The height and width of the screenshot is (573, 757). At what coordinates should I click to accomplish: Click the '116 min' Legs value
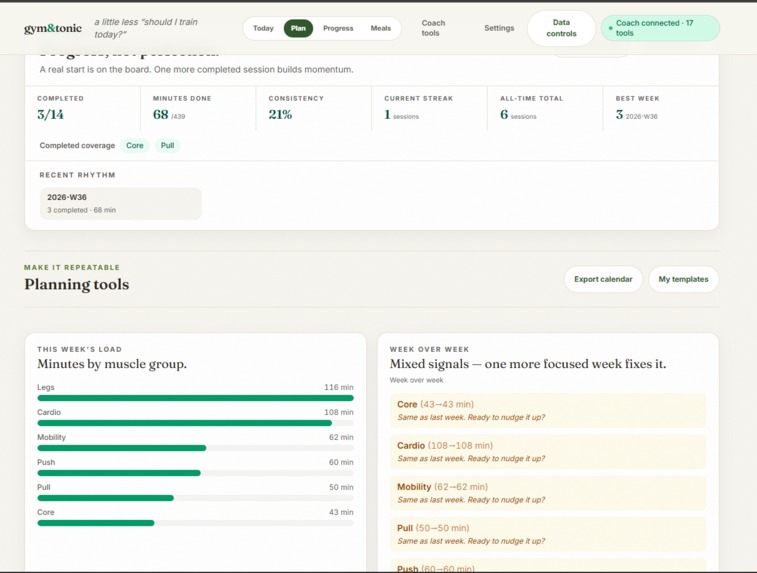[338, 387]
